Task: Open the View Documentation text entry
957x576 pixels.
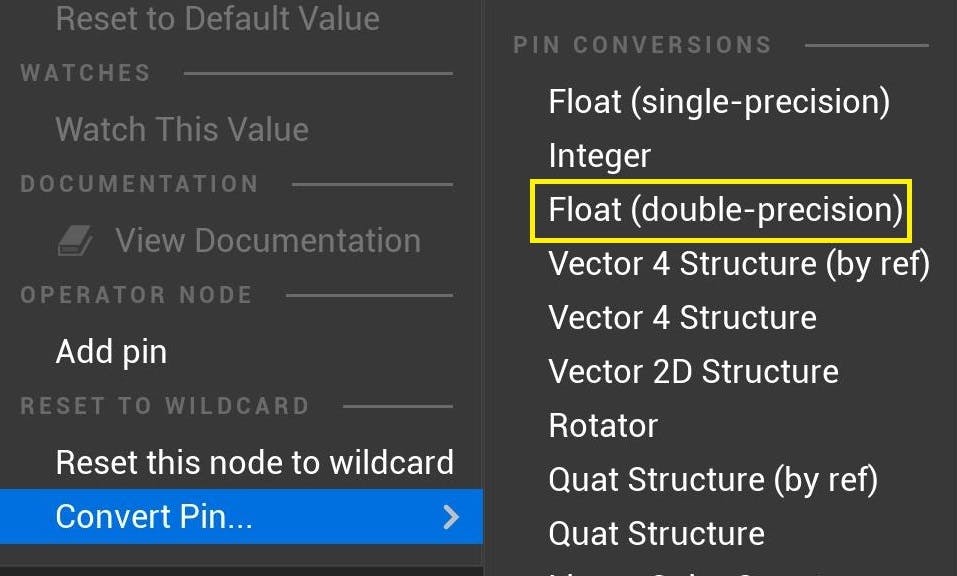Action: 267,240
